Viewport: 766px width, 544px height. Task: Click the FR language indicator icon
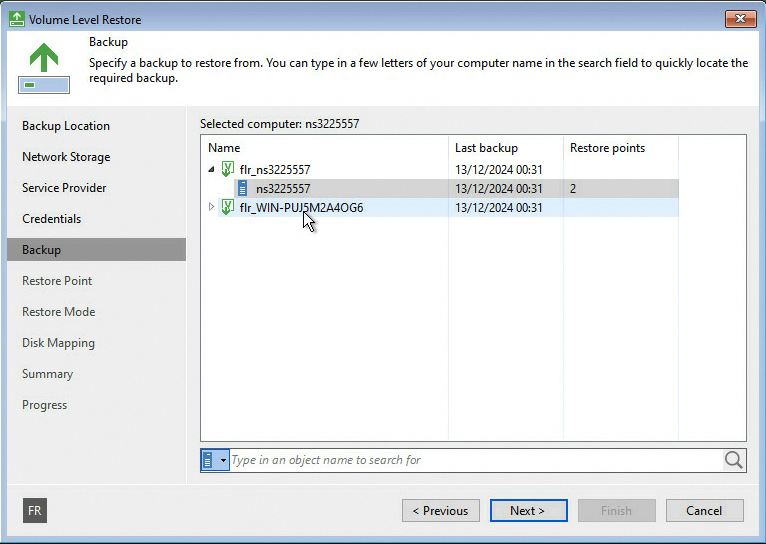tap(35, 511)
